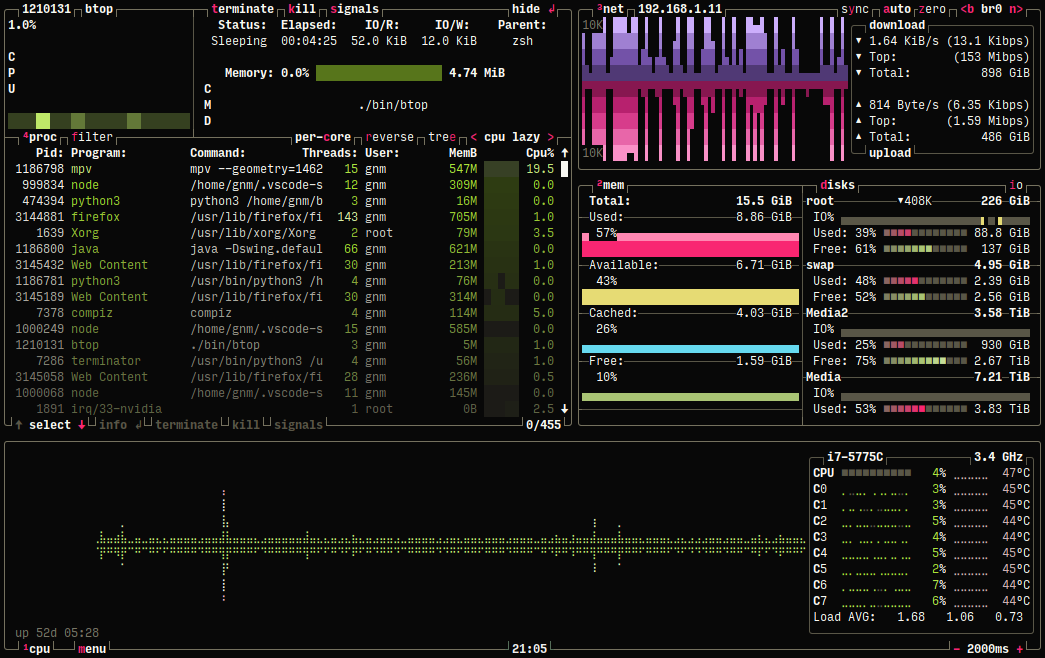This screenshot has width=1045, height=658.
Task: Click the cpu tab at screen bottom
Action: click(x=38, y=648)
